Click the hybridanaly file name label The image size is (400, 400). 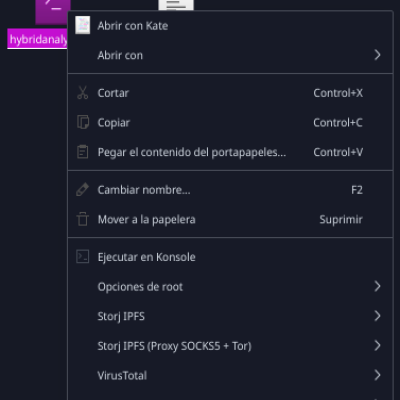tap(37, 39)
